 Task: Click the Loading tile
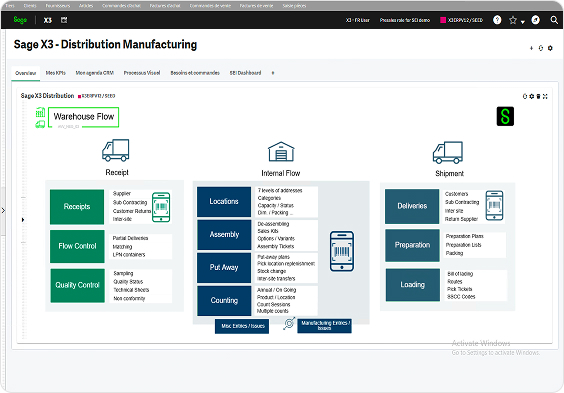(413, 285)
